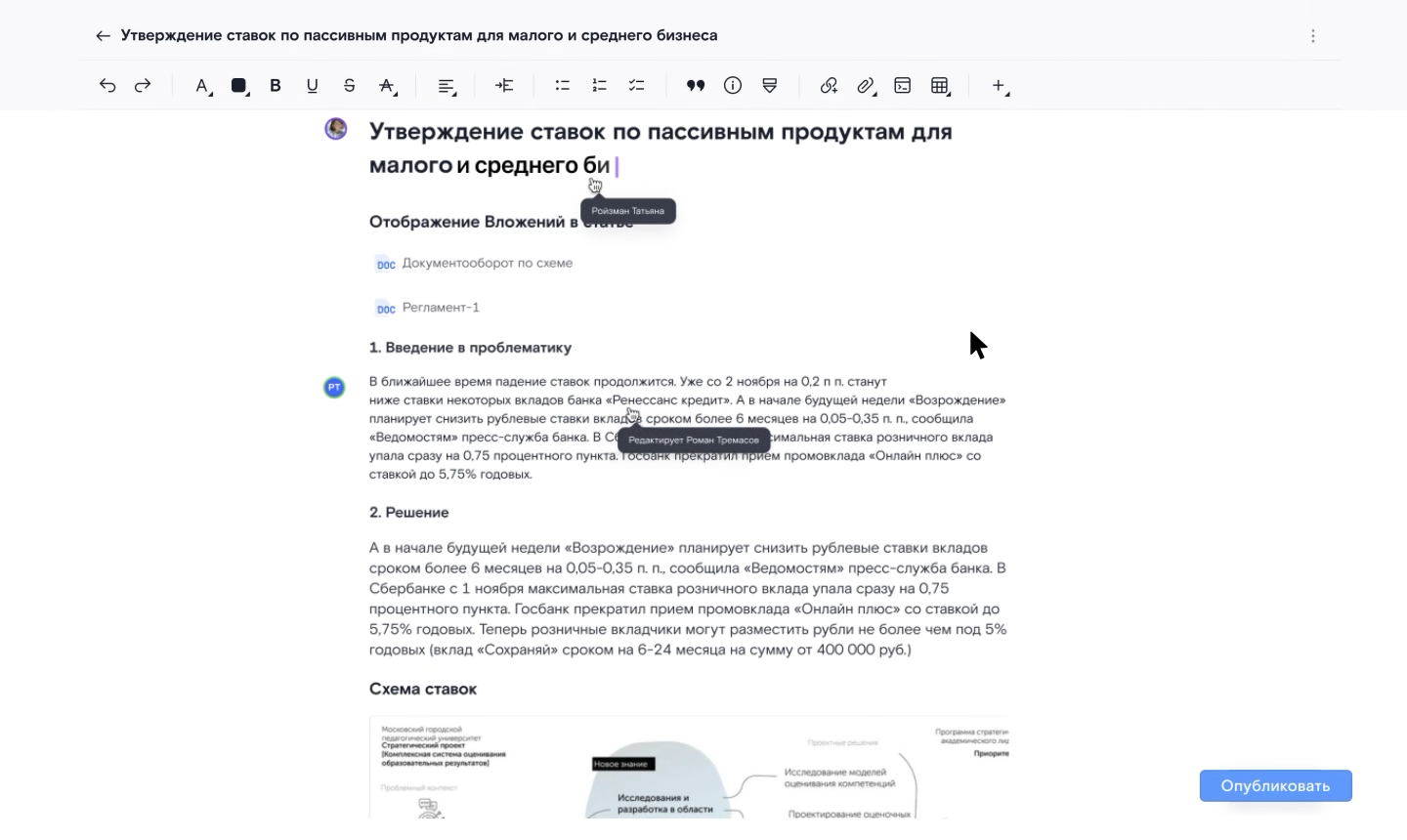Insert a code block

click(x=902, y=86)
